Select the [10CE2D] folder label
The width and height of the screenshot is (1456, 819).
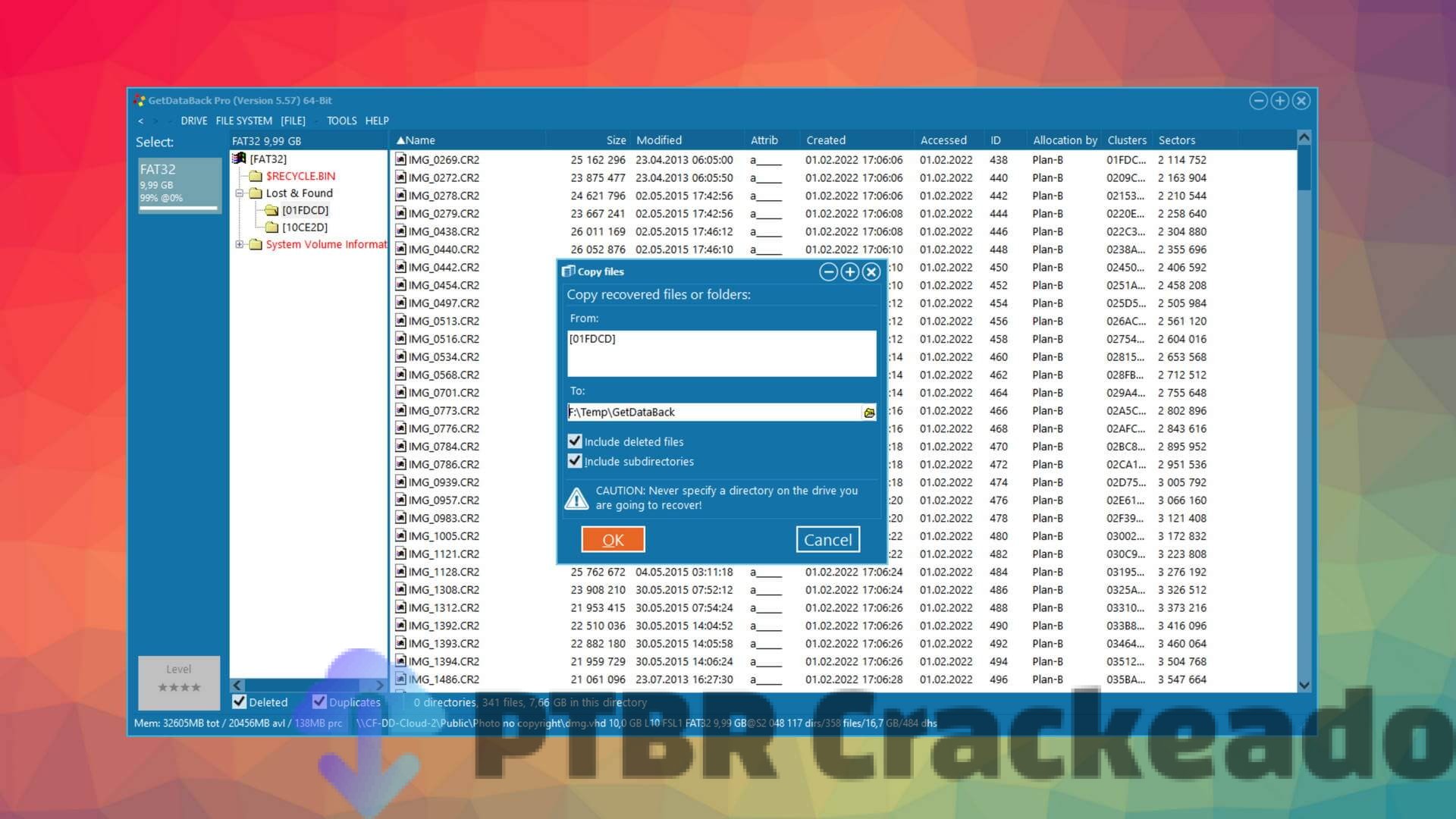tap(305, 227)
